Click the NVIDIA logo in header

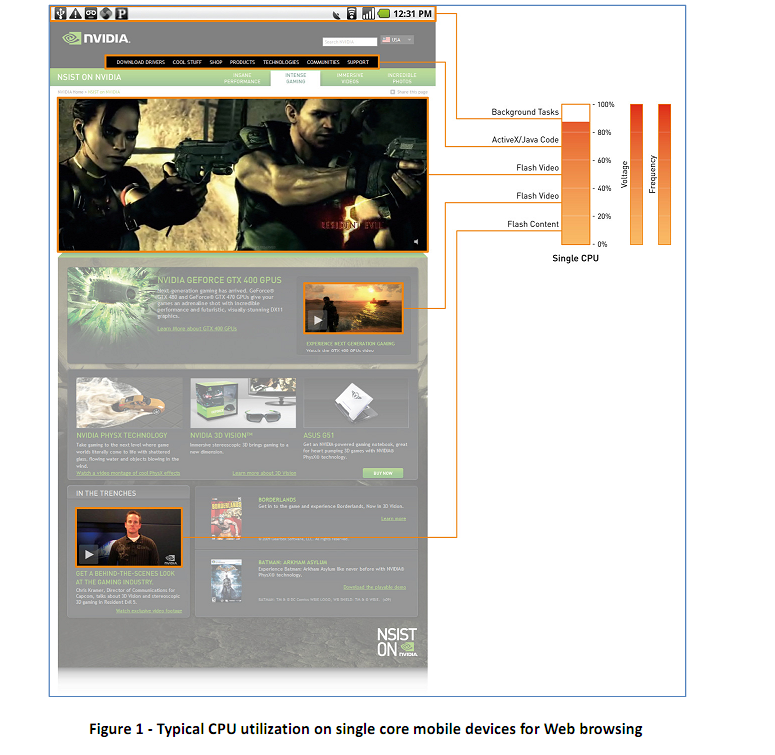pos(97,38)
